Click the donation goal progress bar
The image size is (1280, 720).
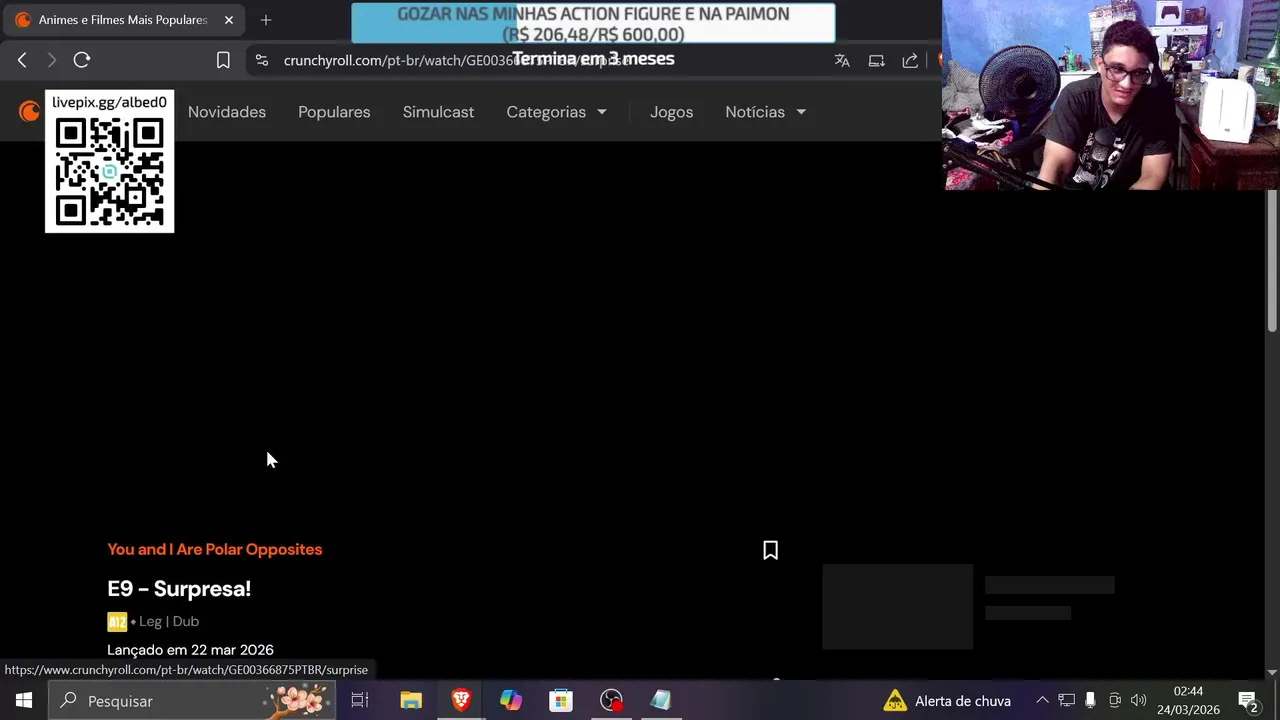[593, 24]
